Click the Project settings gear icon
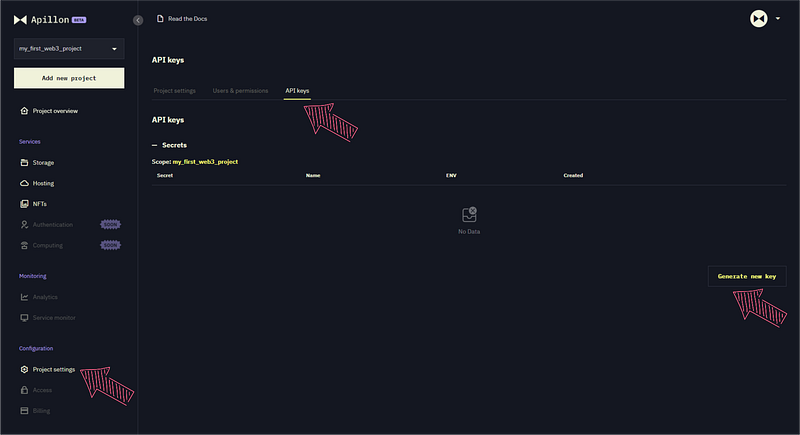Screen dimensions: 800x435 click(24, 369)
